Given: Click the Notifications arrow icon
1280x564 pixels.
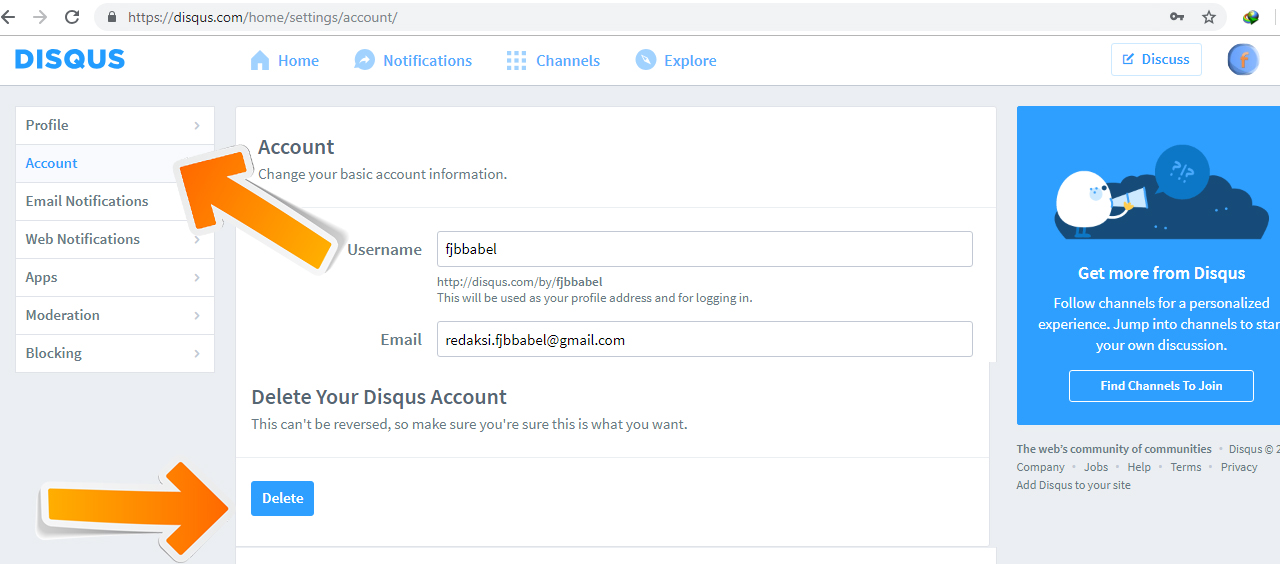Looking at the screenshot, I should (365, 60).
